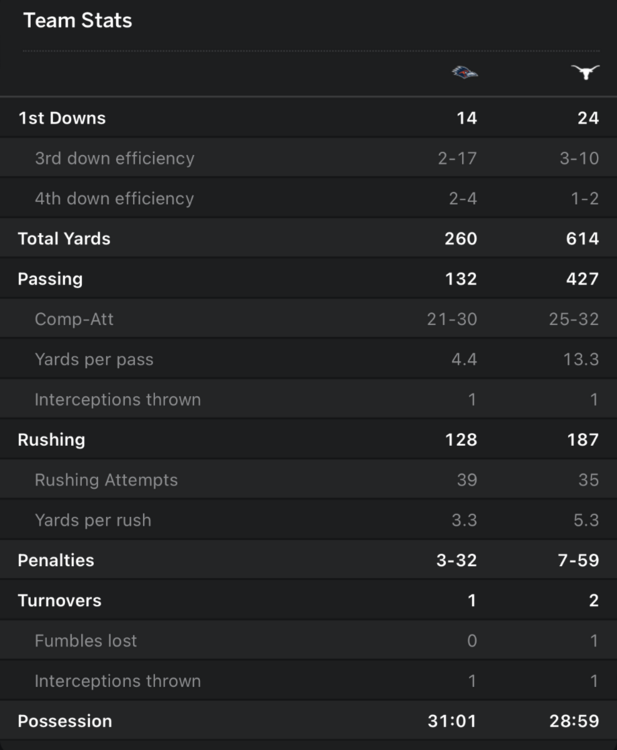Select the Team Stats heading

pyautogui.click(x=77, y=20)
